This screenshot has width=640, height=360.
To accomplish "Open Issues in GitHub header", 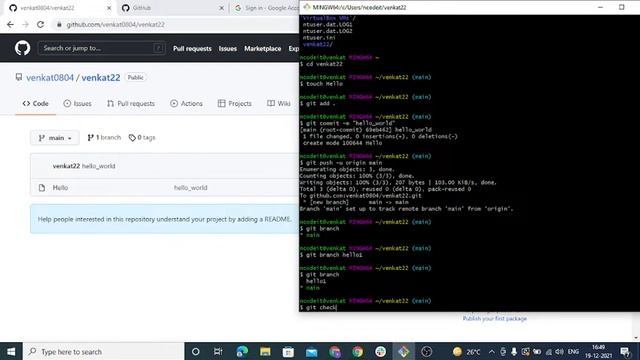I will coord(228,49).
